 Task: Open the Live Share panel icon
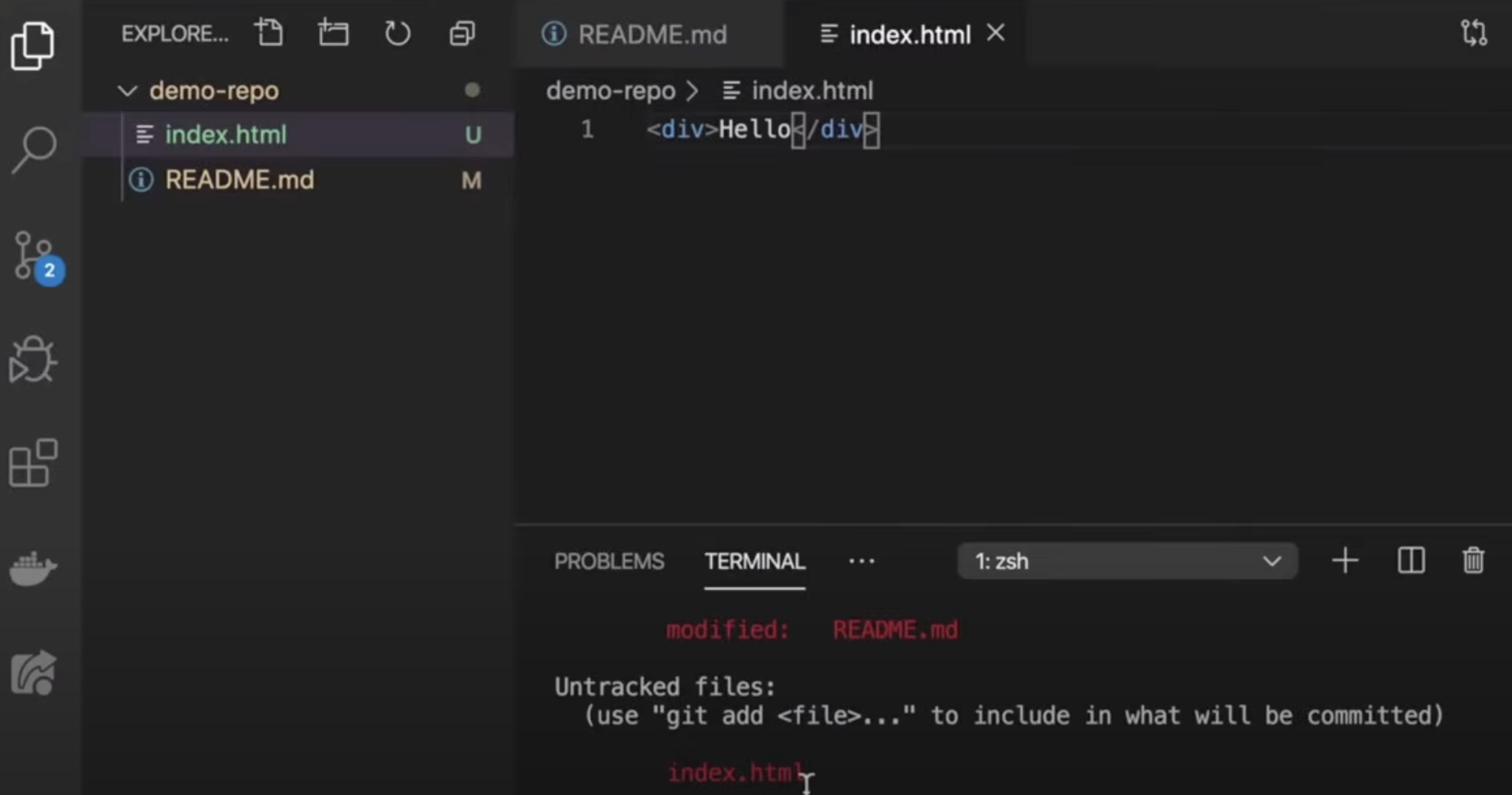pyautogui.click(x=33, y=673)
